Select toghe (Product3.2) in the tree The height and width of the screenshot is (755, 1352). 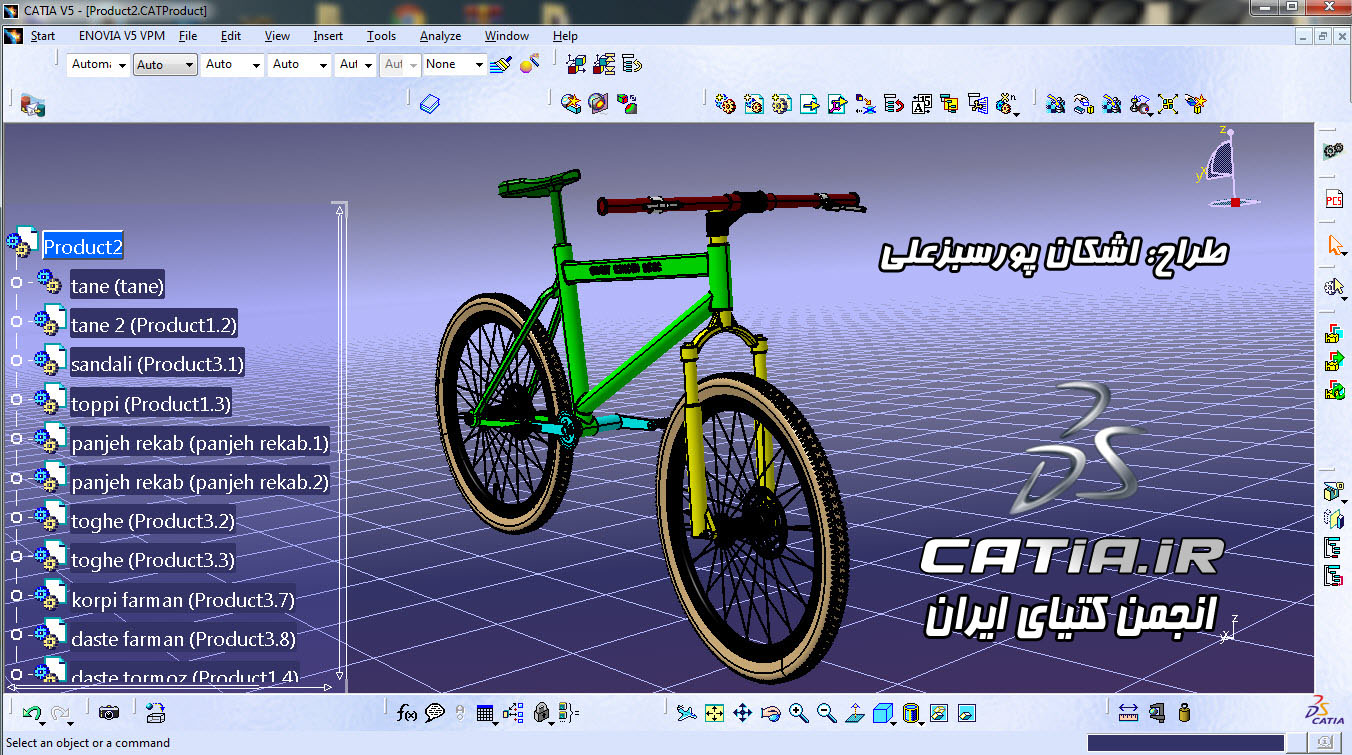click(152, 521)
